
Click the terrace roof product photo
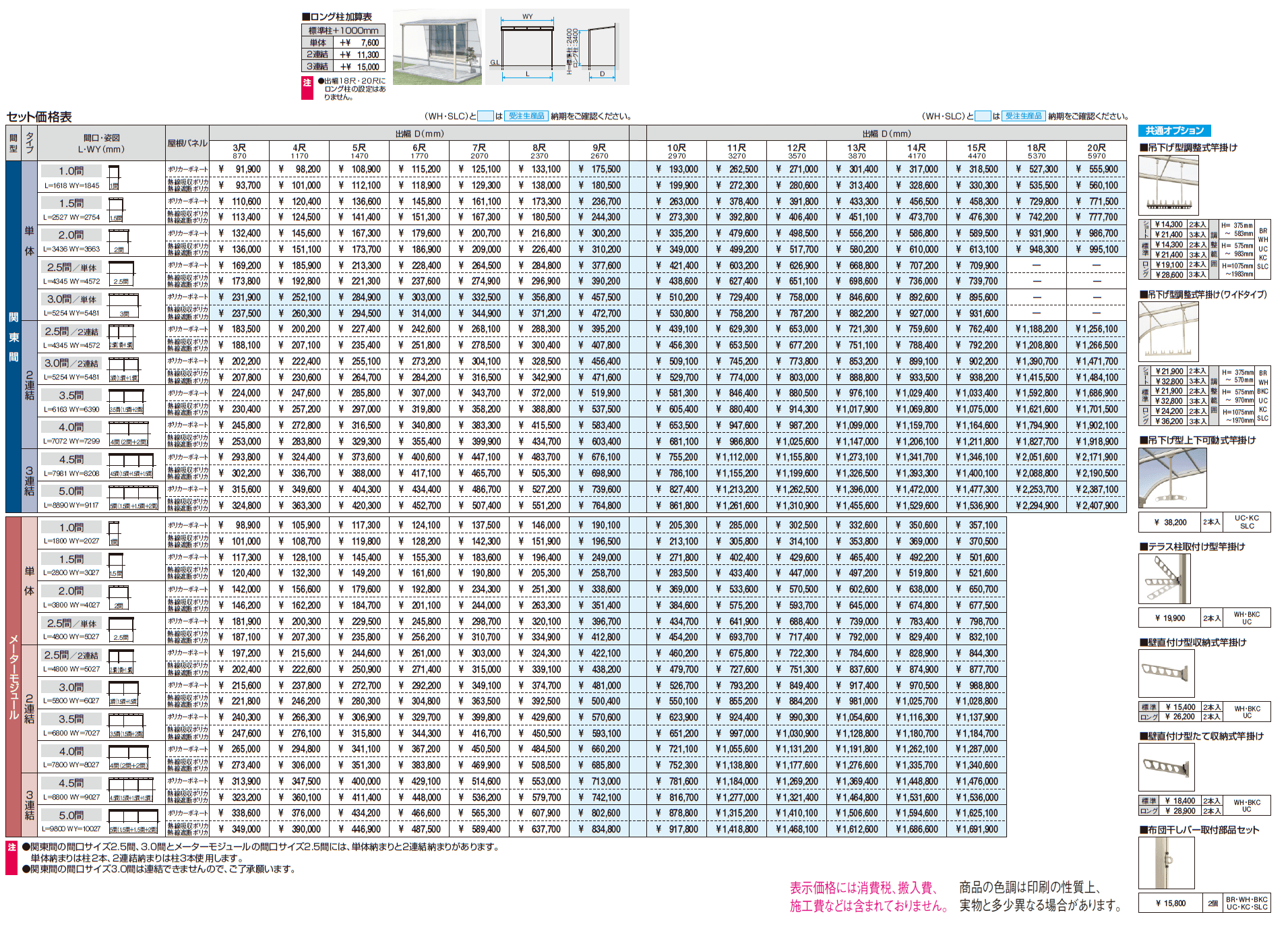tap(437, 47)
